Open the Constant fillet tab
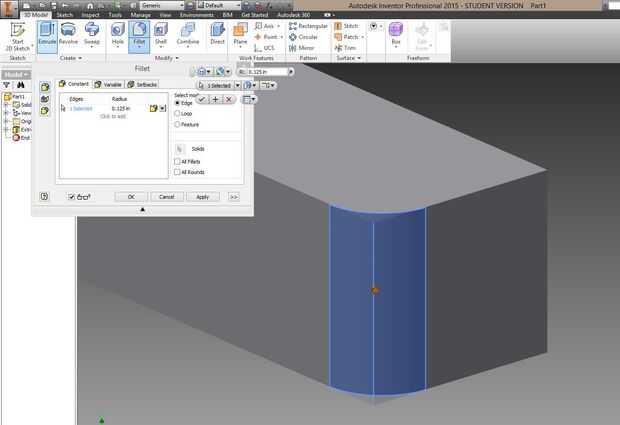Image resolution: width=620 pixels, height=425 pixels. coord(74,84)
